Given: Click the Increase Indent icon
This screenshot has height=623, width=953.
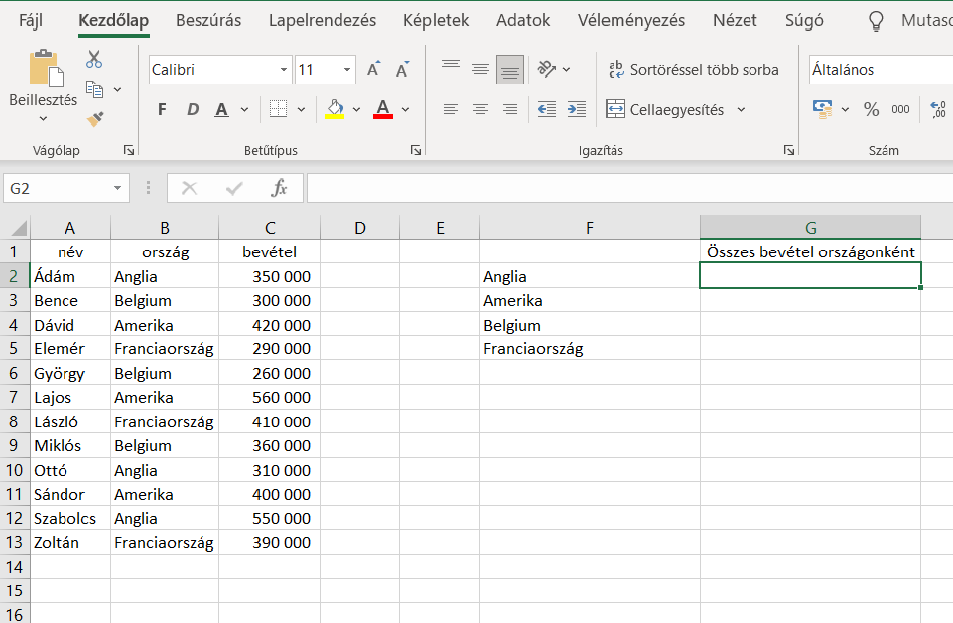Looking at the screenshot, I should pyautogui.click(x=576, y=110).
